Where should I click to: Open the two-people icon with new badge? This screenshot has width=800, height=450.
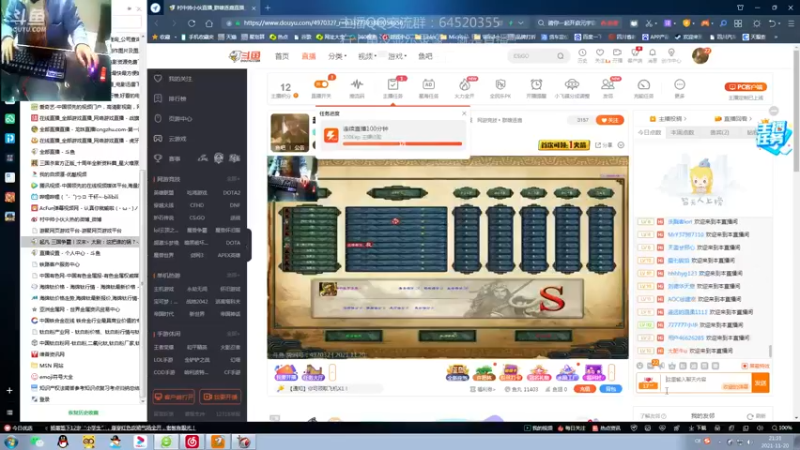click(x=607, y=84)
